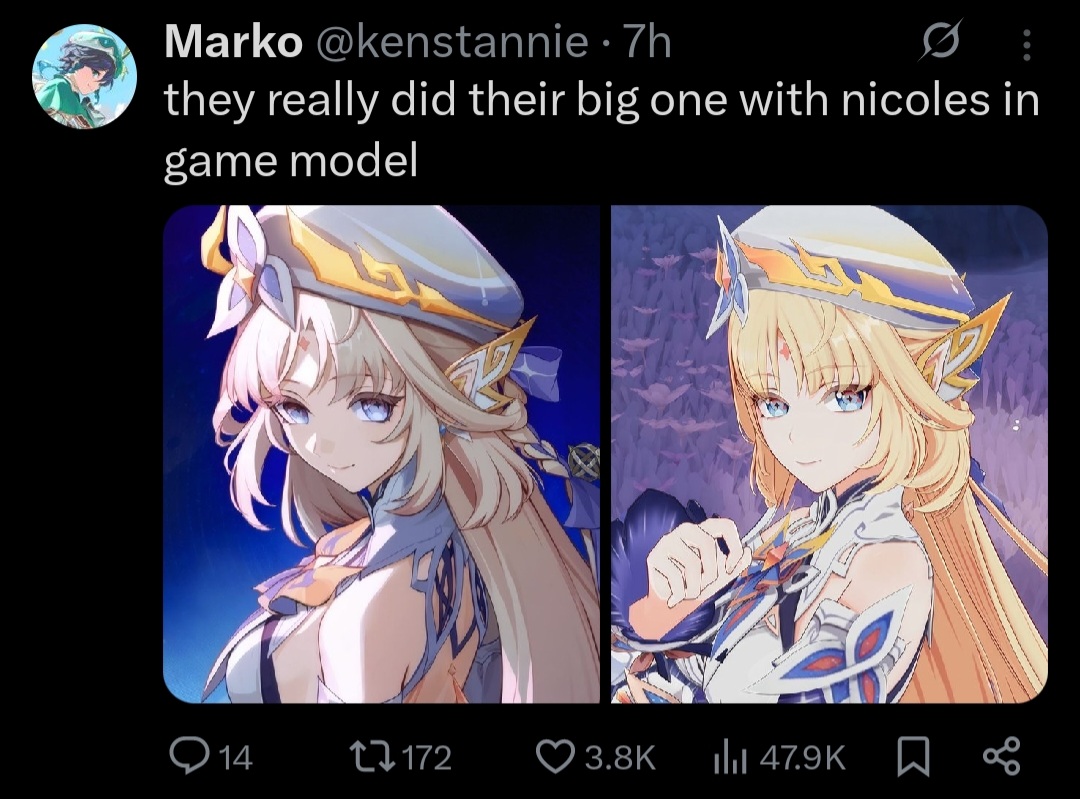Image resolution: width=1080 pixels, height=799 pixels.
Task: Click the tweet text about nicoles model
Action: pos(601,130)
